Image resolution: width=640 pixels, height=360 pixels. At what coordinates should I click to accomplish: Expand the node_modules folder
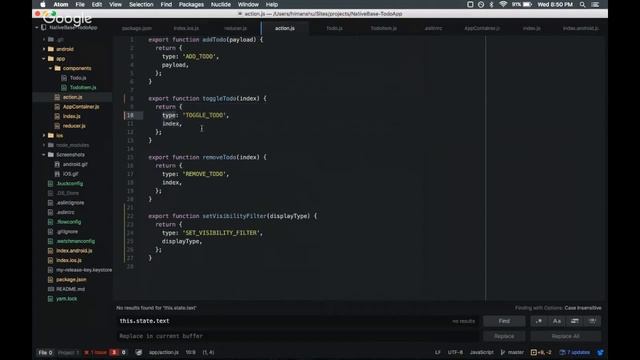(x=44, y=145)
